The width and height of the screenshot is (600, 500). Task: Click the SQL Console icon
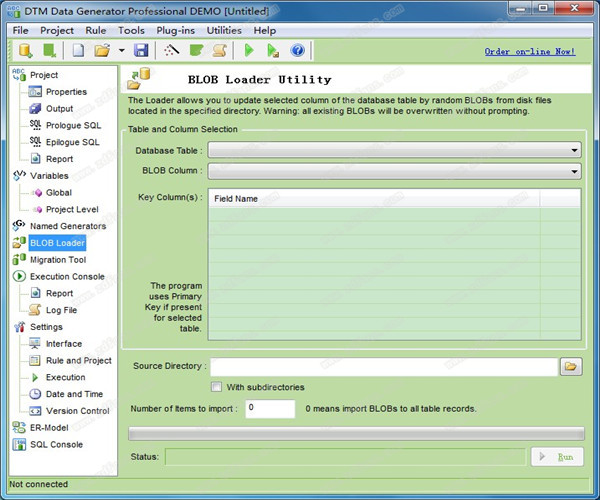coord(19,444)
